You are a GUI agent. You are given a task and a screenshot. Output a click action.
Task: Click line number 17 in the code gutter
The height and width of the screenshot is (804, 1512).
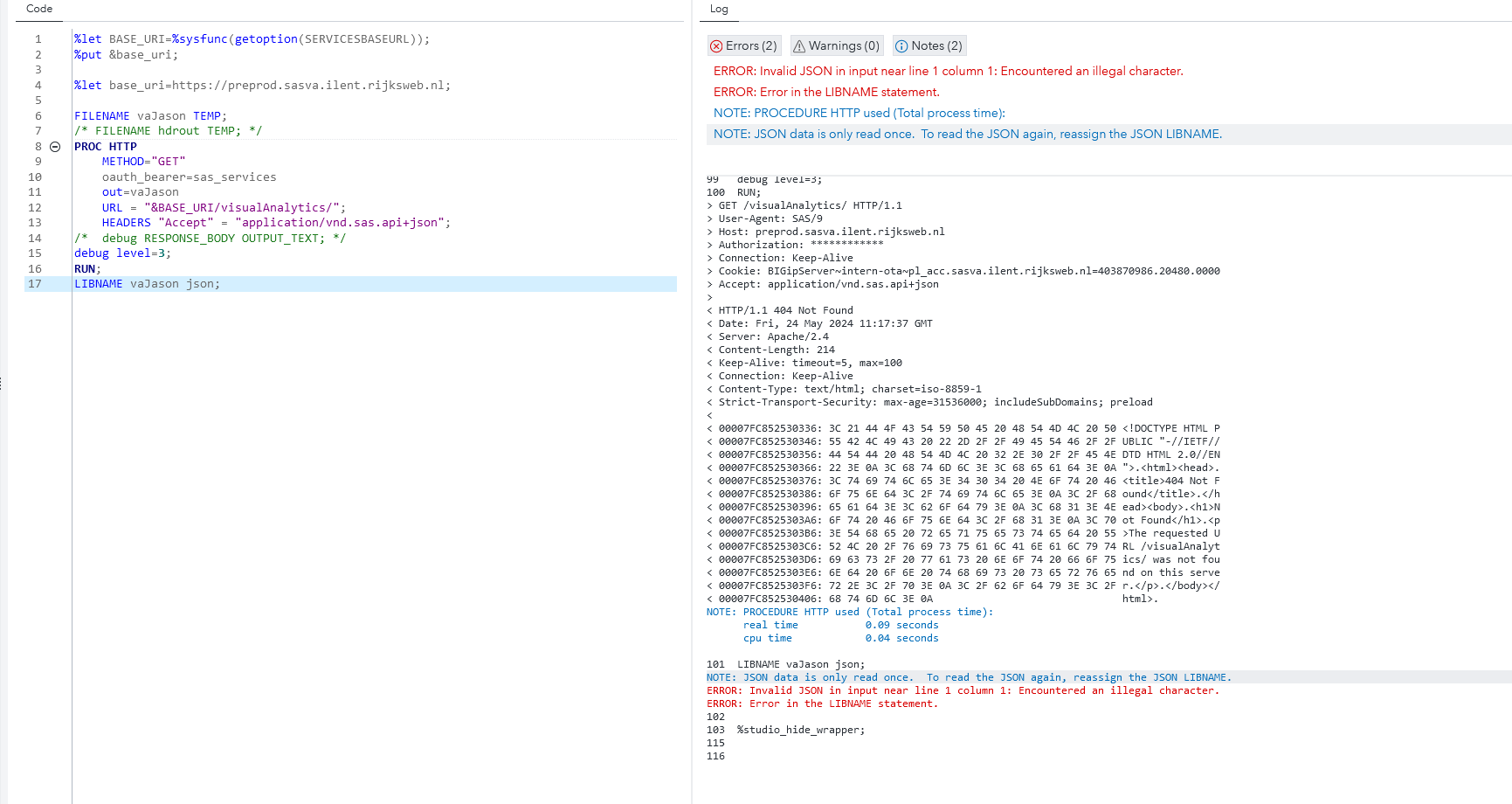(x=35, y=283)
